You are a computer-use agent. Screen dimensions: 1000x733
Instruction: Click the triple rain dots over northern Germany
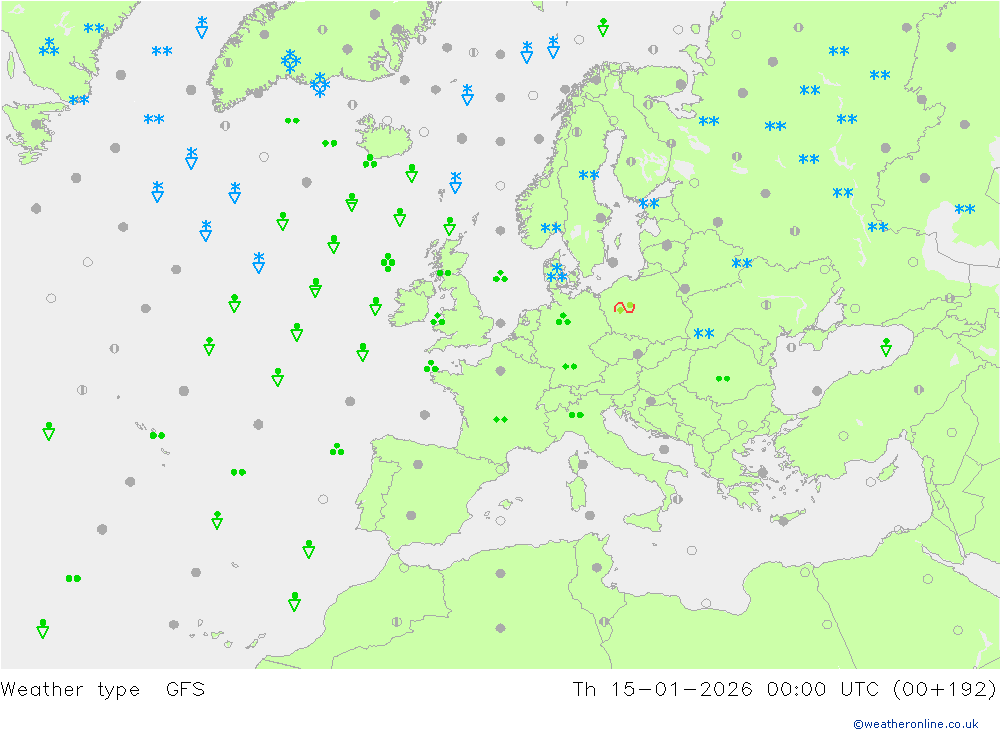pos(563,319)
